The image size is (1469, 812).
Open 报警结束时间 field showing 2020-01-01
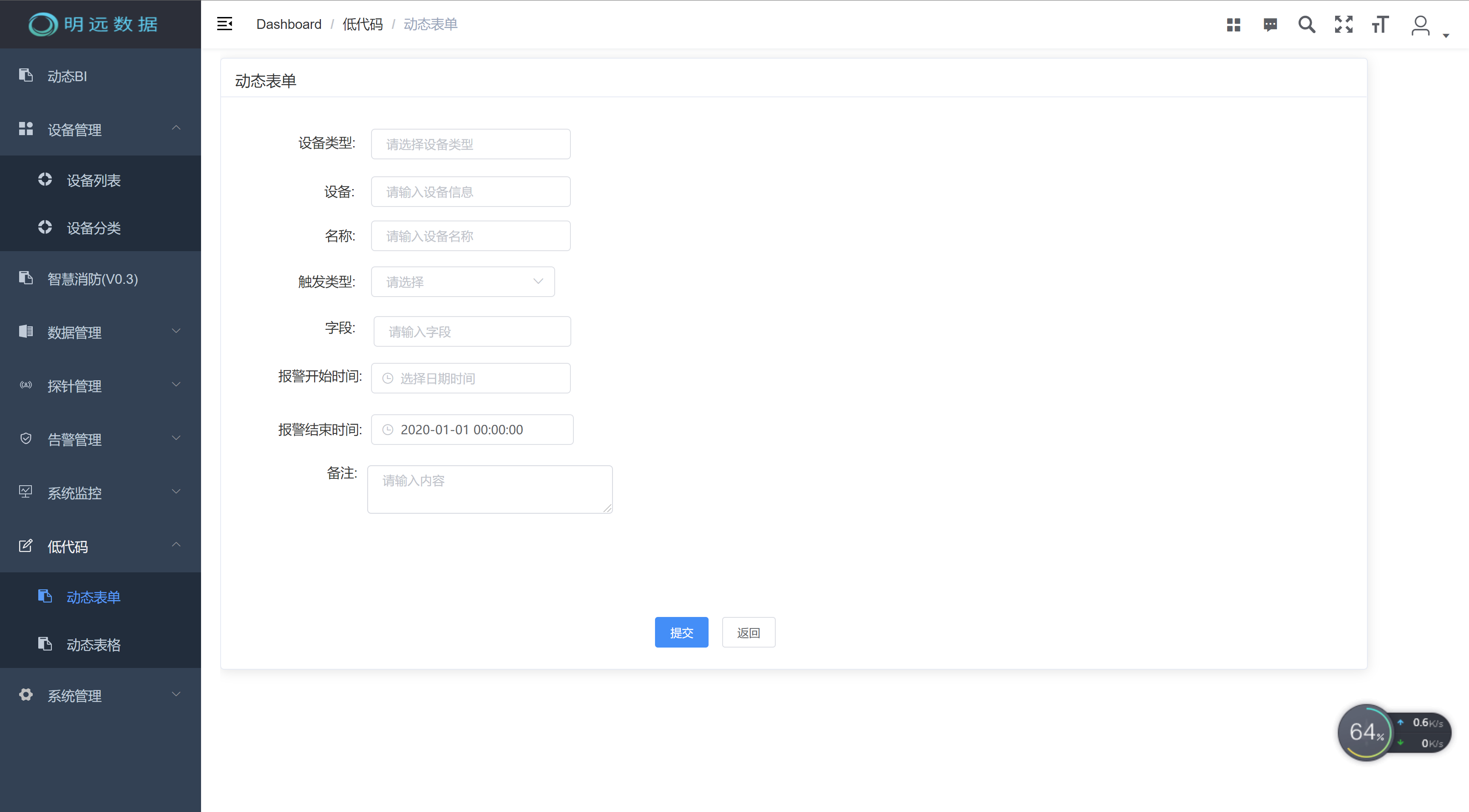pos(472,430)
